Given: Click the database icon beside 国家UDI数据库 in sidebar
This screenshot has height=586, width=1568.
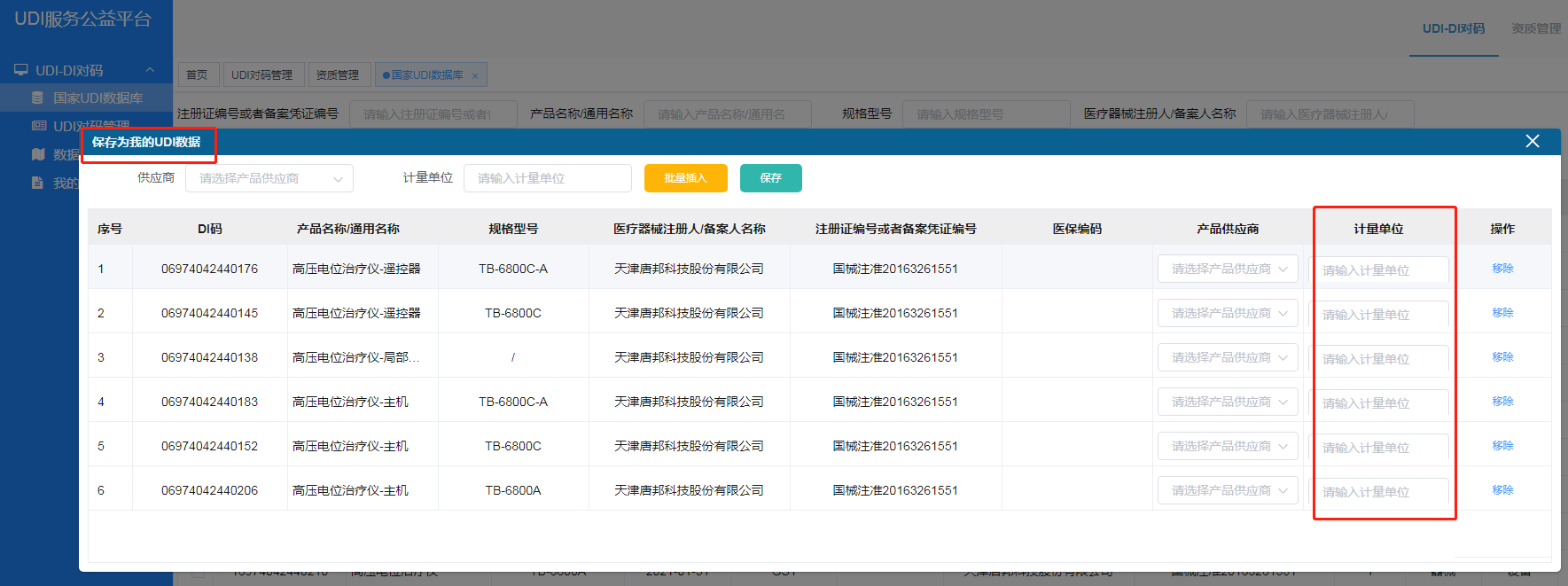Looking at the screenshot, I should pyautogui.click(x=37, y=98).
